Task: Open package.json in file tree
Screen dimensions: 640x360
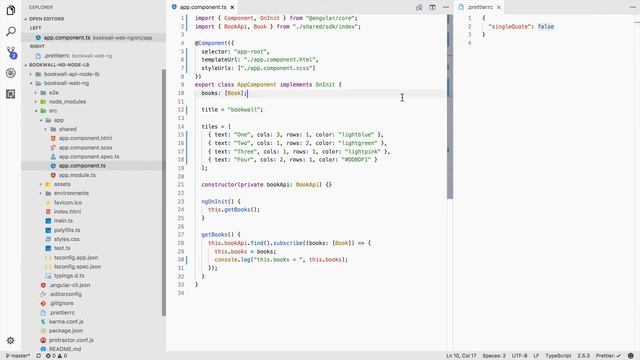Action: [x=65, y=331]
